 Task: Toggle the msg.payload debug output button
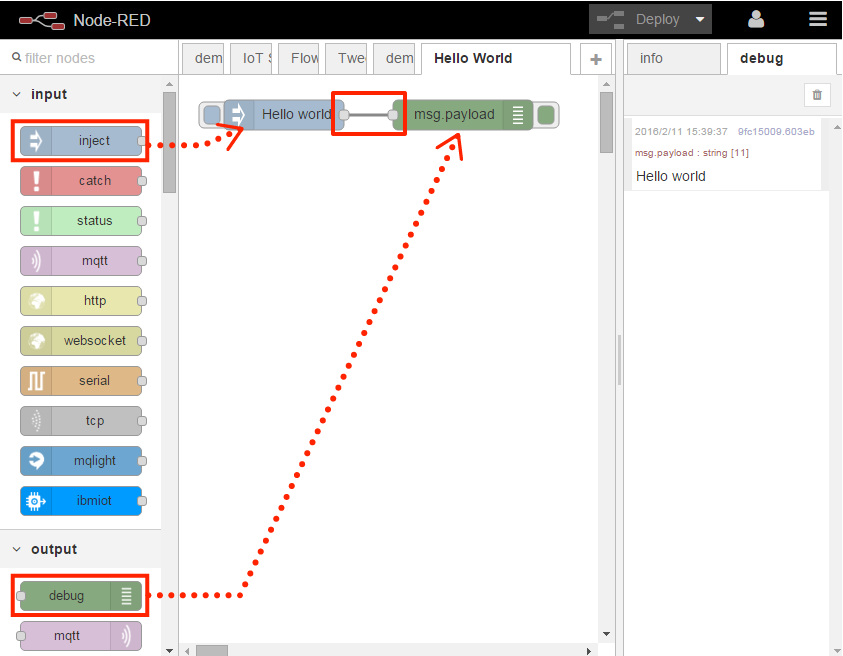click(546, 115)
